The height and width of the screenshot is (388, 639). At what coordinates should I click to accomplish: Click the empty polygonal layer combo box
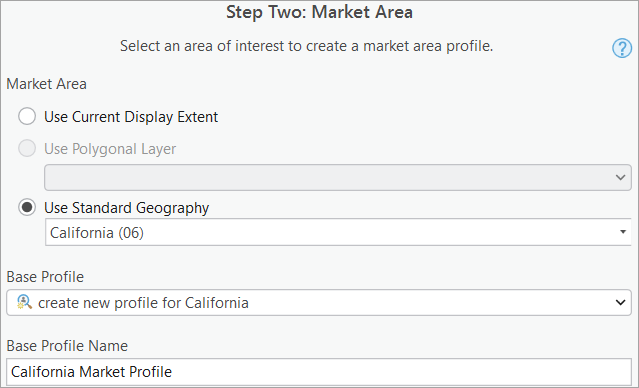[x=338, y=177]
